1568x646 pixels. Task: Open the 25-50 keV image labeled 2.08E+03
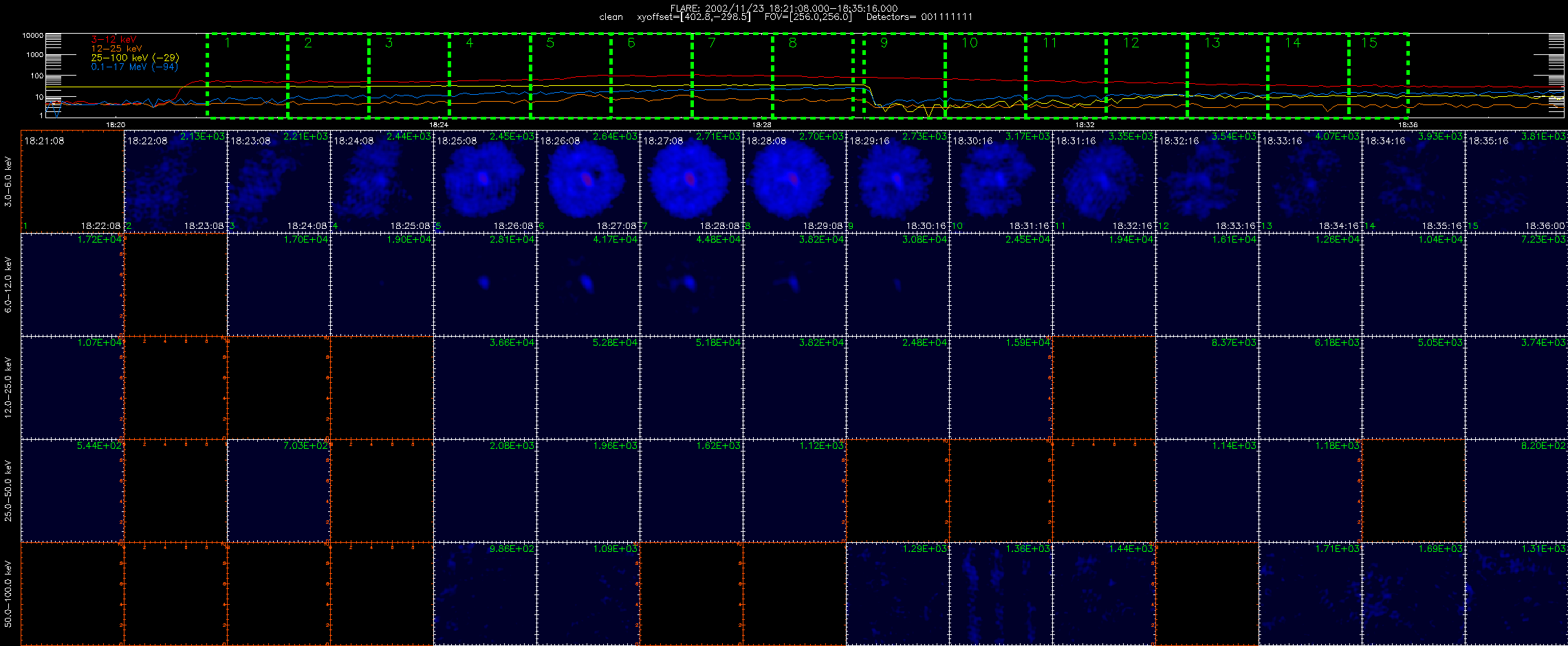[x=485, y=491]
